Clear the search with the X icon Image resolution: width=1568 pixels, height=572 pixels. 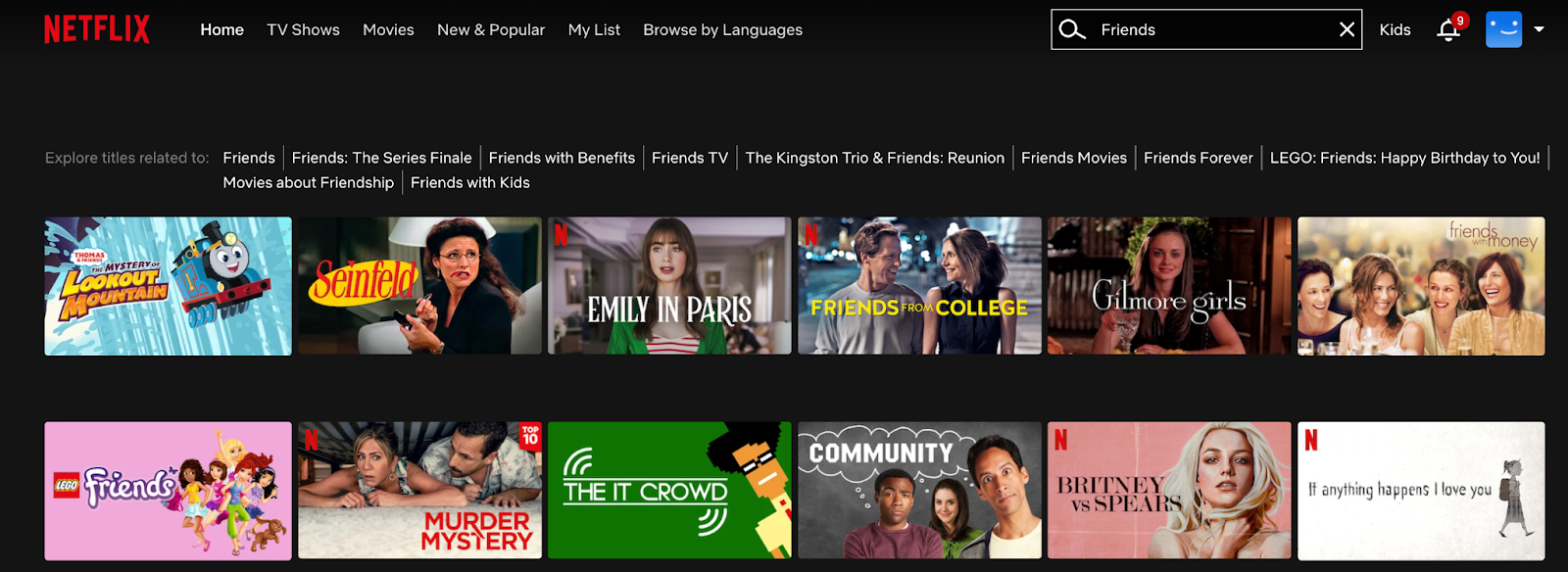[x=1347, y=29]
